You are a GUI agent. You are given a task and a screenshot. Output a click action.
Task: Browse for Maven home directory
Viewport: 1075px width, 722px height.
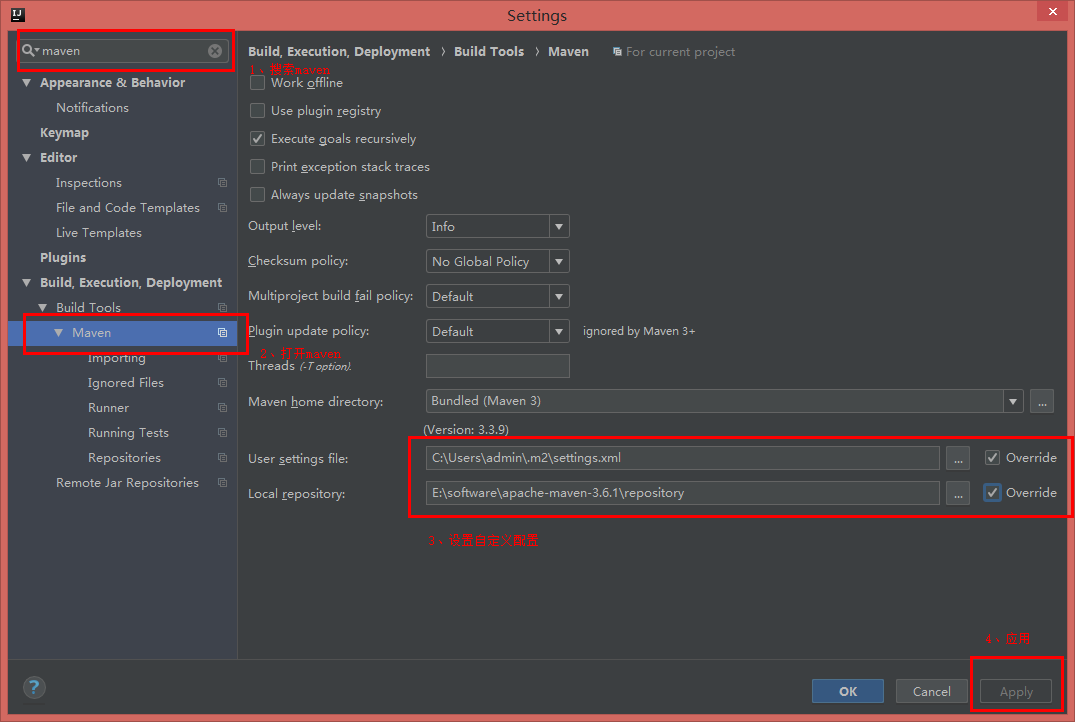(x=1041, y=401)
